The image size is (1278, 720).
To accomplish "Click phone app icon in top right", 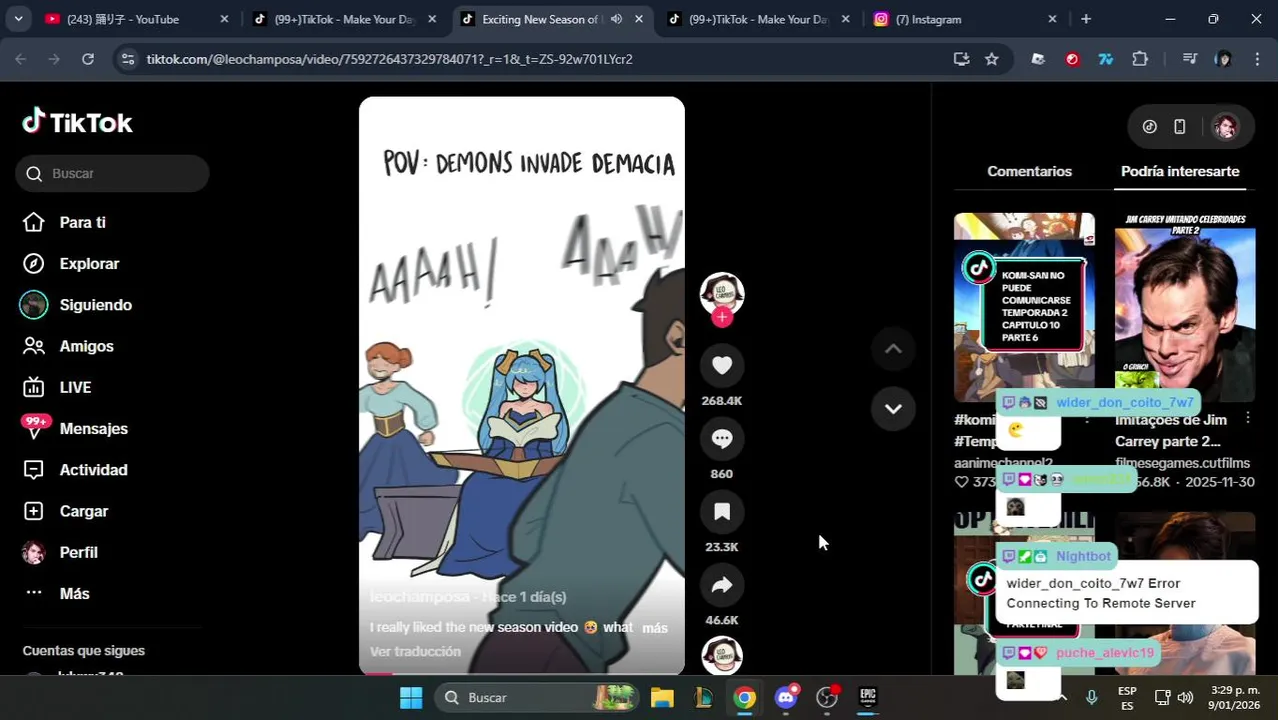I will click(x=1180, y=127).
